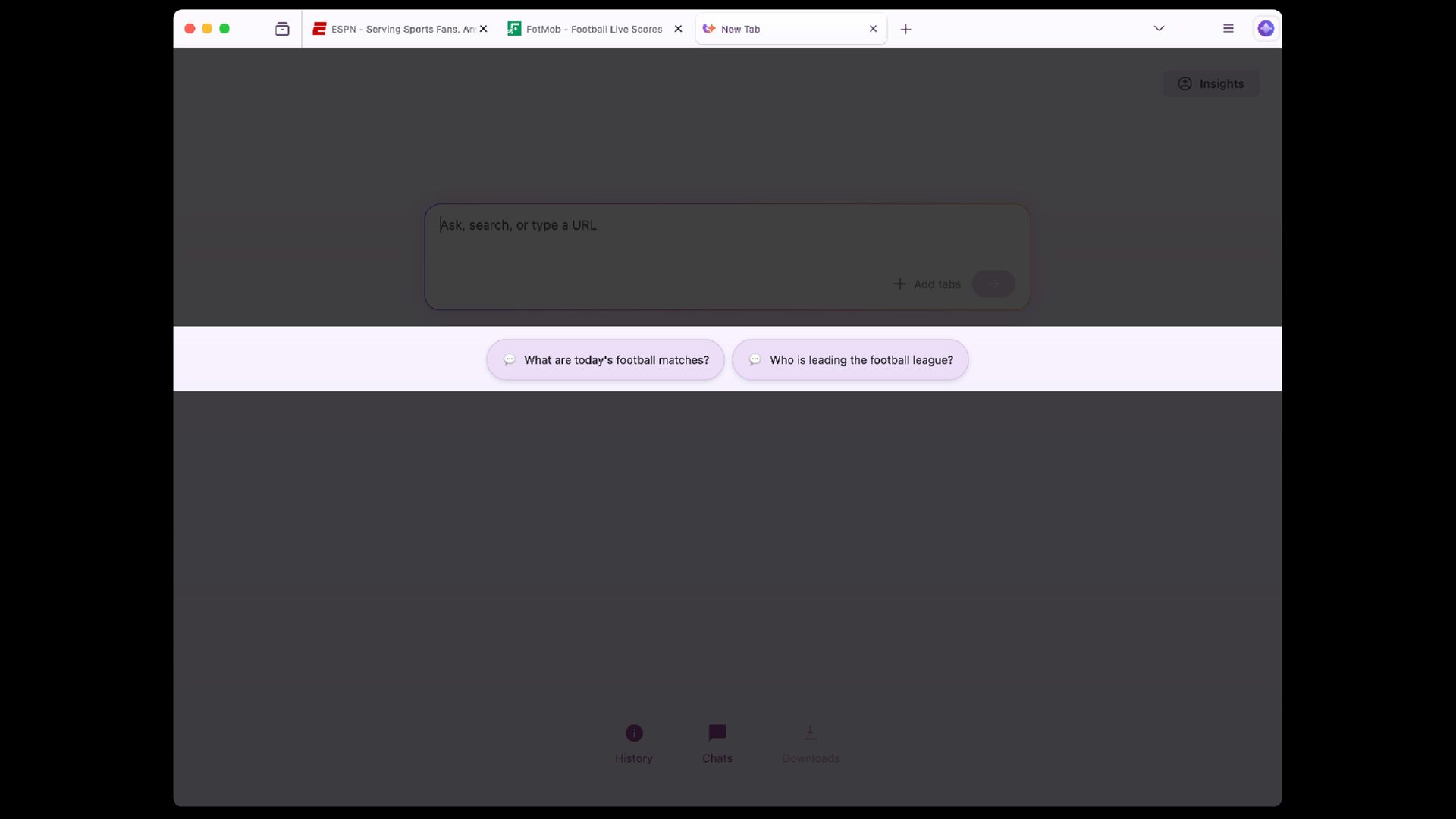Click Add tabs in search box
Viewport: 1456px width, 819px height.
(927, 284)
